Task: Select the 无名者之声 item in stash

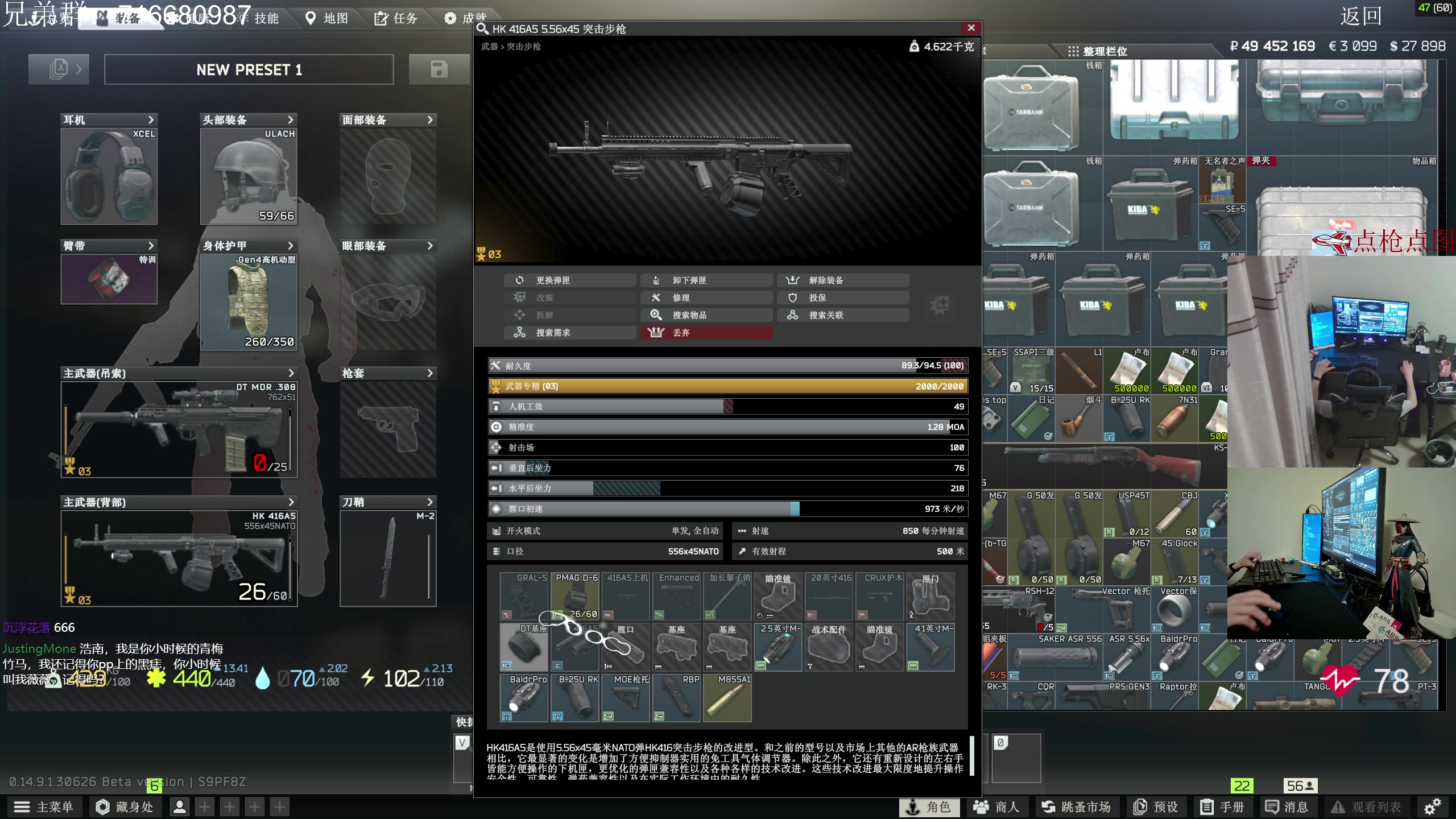Action: click(1222, 179)
